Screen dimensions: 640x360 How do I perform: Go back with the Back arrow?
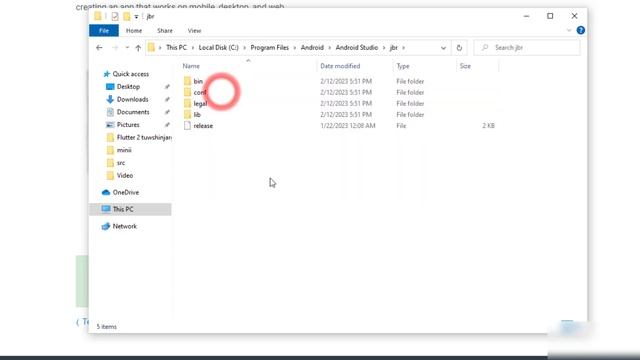99,48
